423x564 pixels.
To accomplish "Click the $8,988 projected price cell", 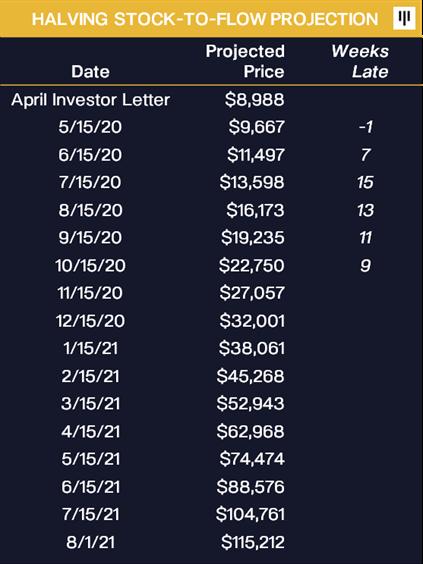I will pos(254,100).
